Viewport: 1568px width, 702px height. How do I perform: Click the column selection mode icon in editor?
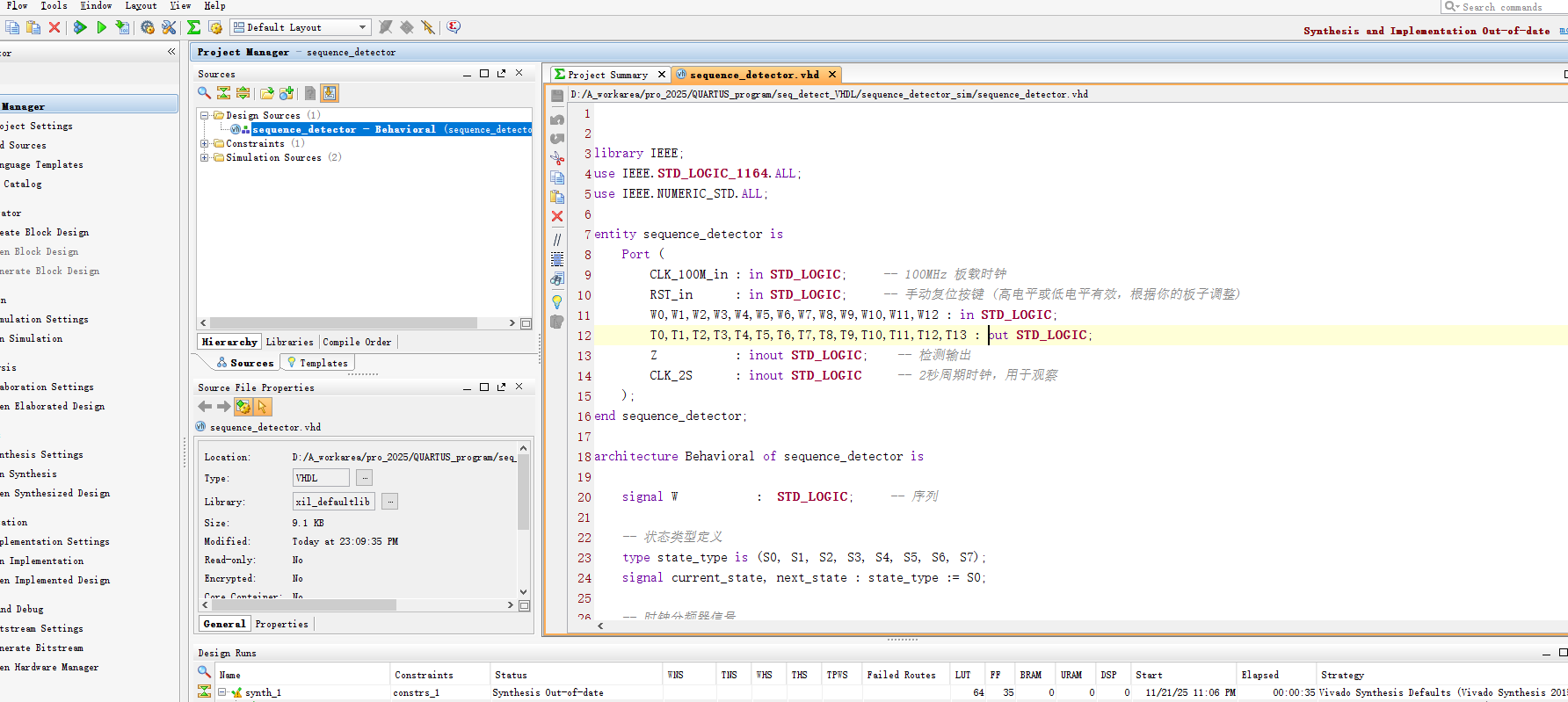click(557, 259)
